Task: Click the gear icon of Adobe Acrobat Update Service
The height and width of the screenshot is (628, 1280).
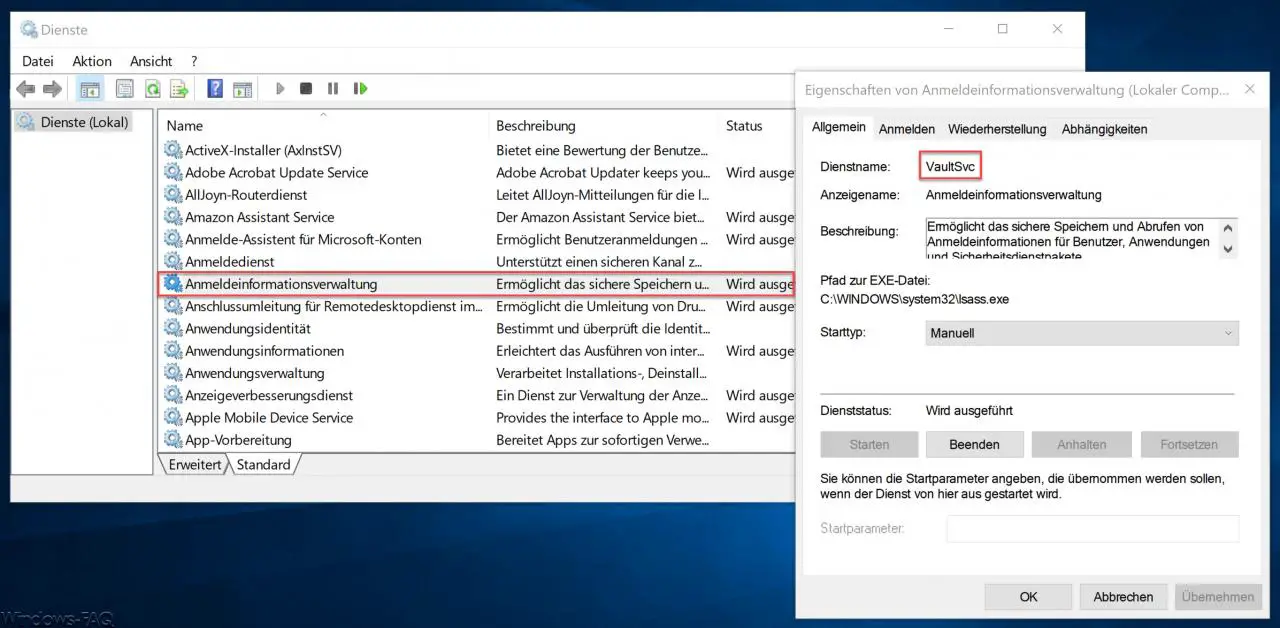Action: pos(173,173)
